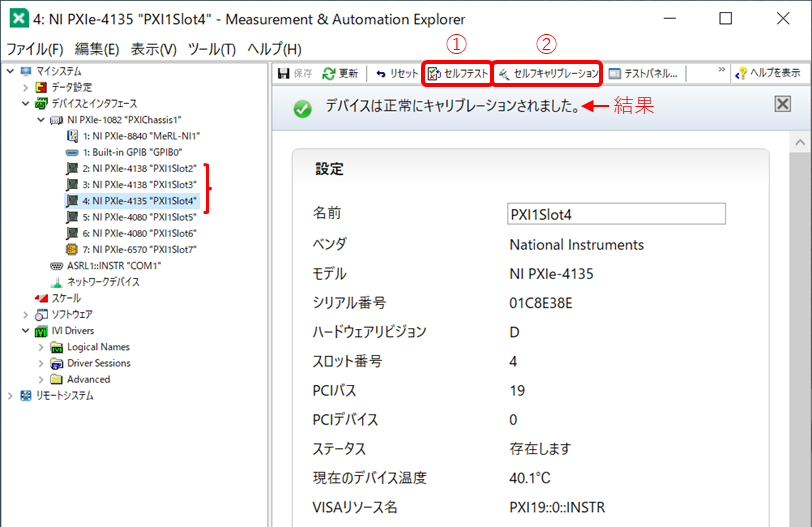Show more toolbar items with chevron
Image resolution: width=812 pixels, height=527 pixels.
722,71
